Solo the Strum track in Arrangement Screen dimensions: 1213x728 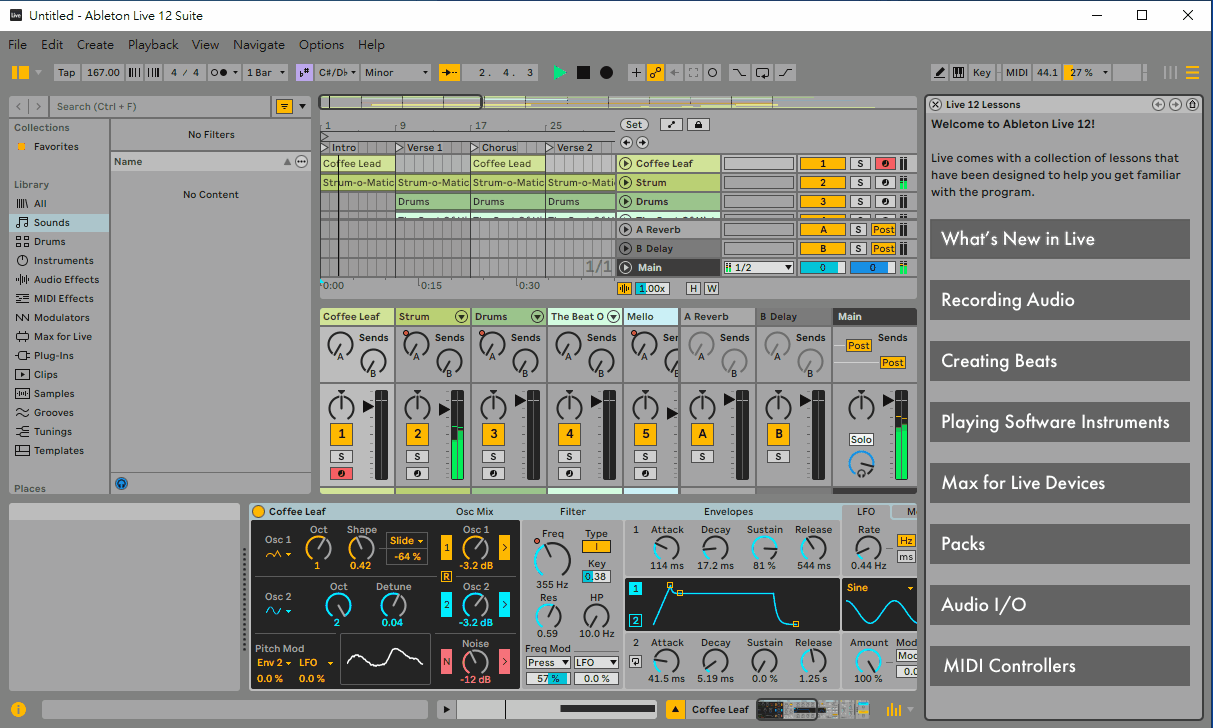click(x=859, y=183)
